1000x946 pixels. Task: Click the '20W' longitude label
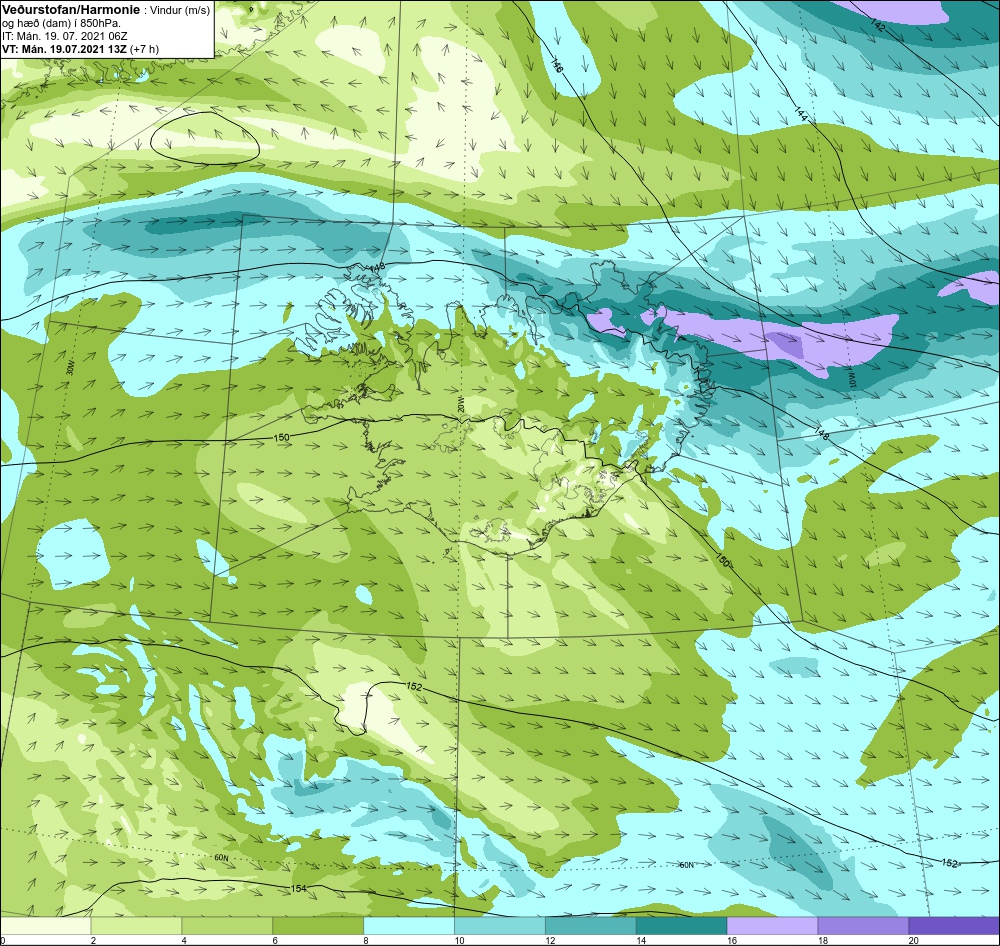[460, 404]
